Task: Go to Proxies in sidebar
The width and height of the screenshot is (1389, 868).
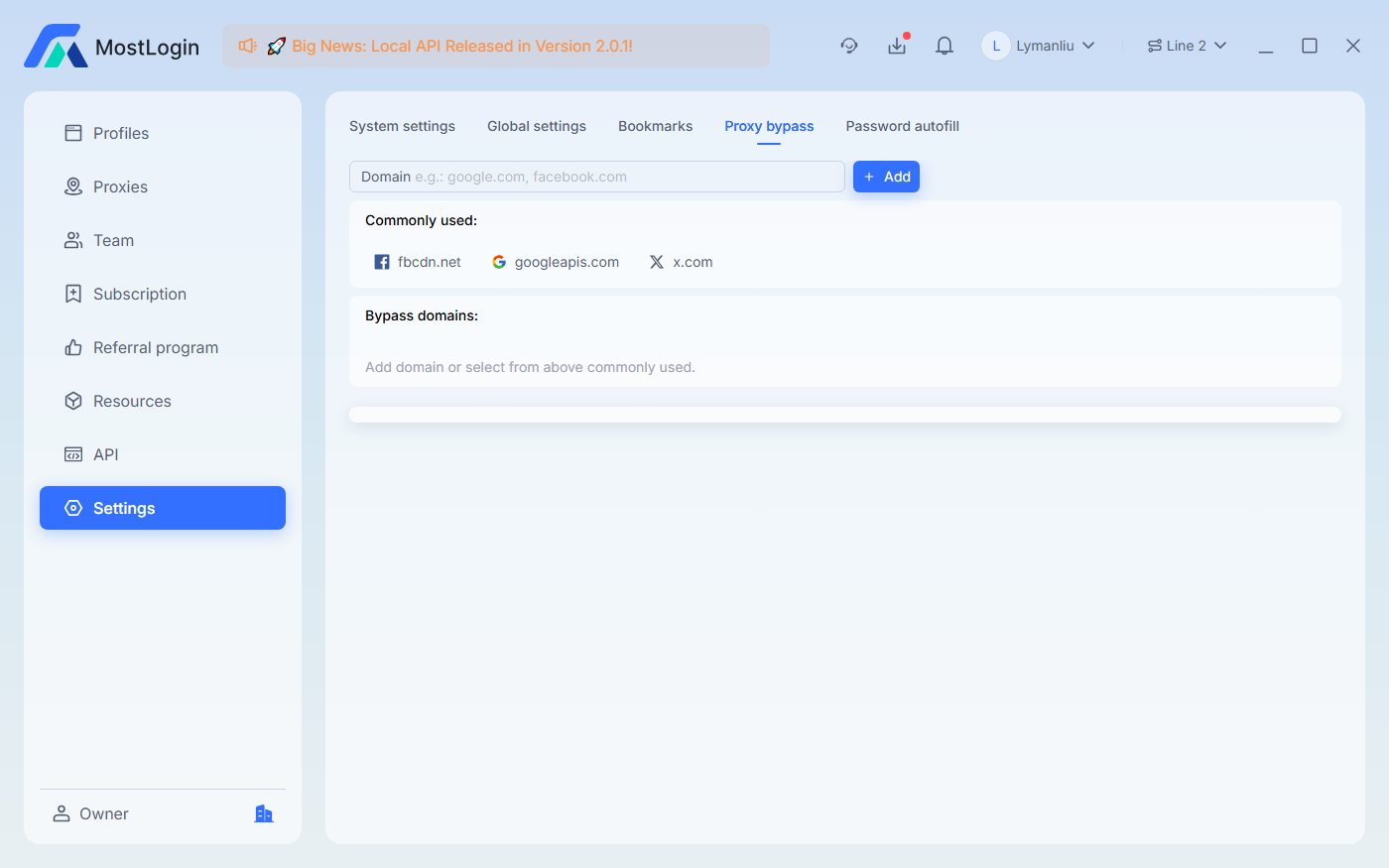Action: coord(163,186)
